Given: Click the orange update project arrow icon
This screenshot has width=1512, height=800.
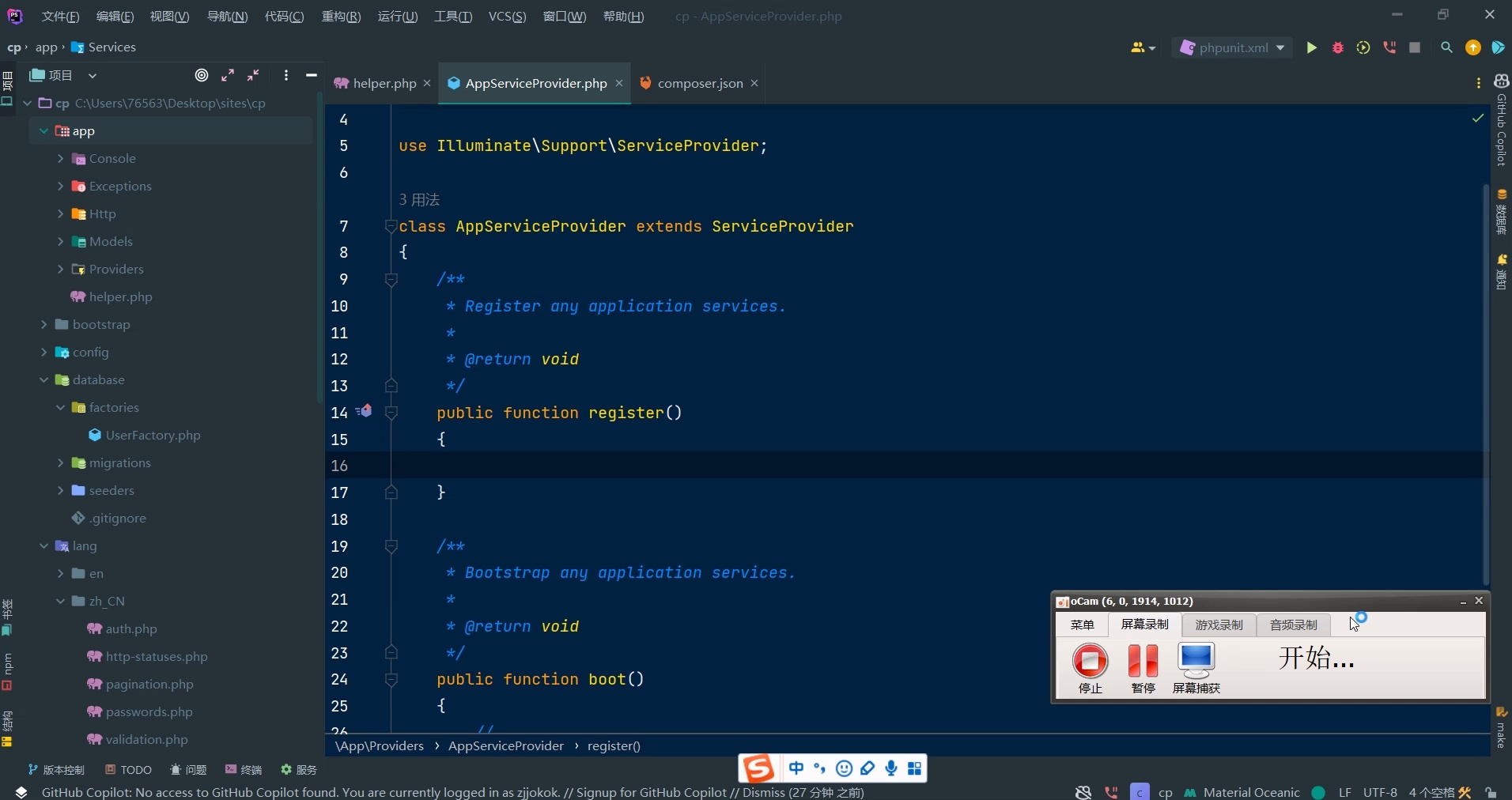Looking at the screenshot, I should 1472,47.
